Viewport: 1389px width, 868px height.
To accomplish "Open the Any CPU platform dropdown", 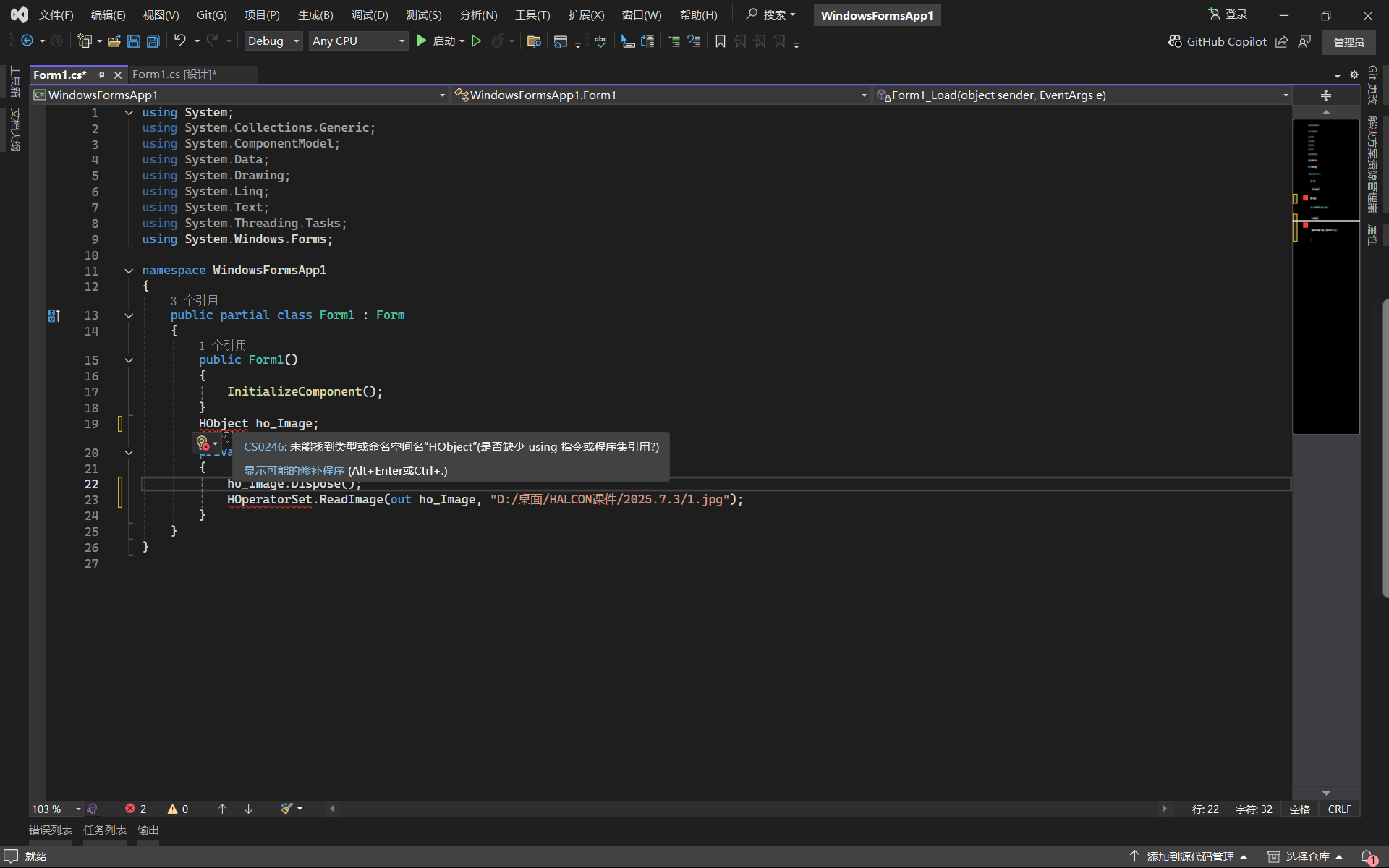I will pyautogui.click(x=358, y=41).
